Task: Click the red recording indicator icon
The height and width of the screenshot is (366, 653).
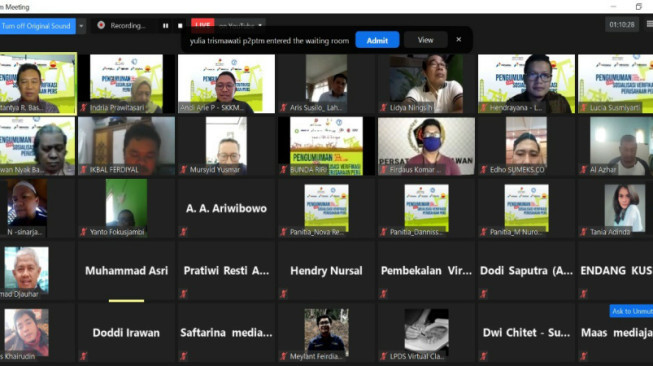Action: coord(101,25)
